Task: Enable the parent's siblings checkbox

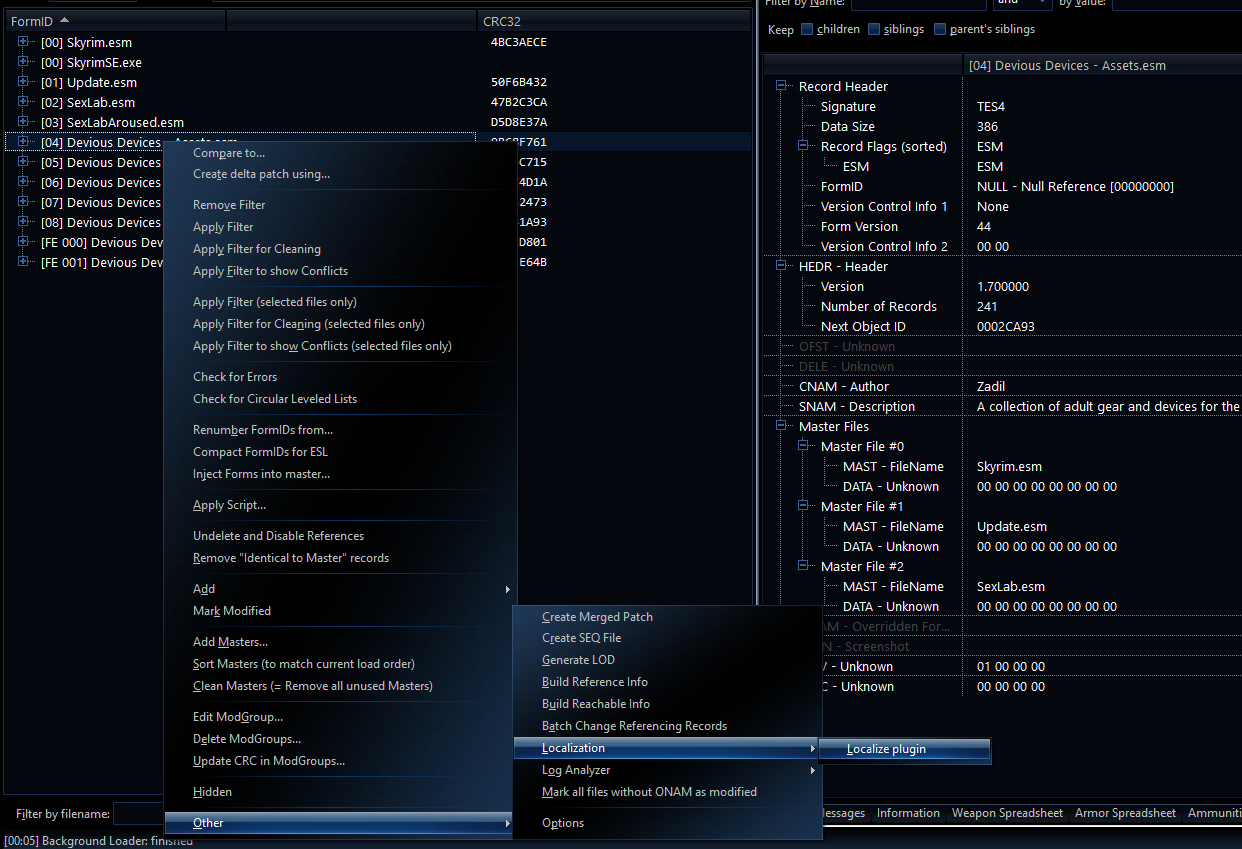Action: tap(940, 29)
